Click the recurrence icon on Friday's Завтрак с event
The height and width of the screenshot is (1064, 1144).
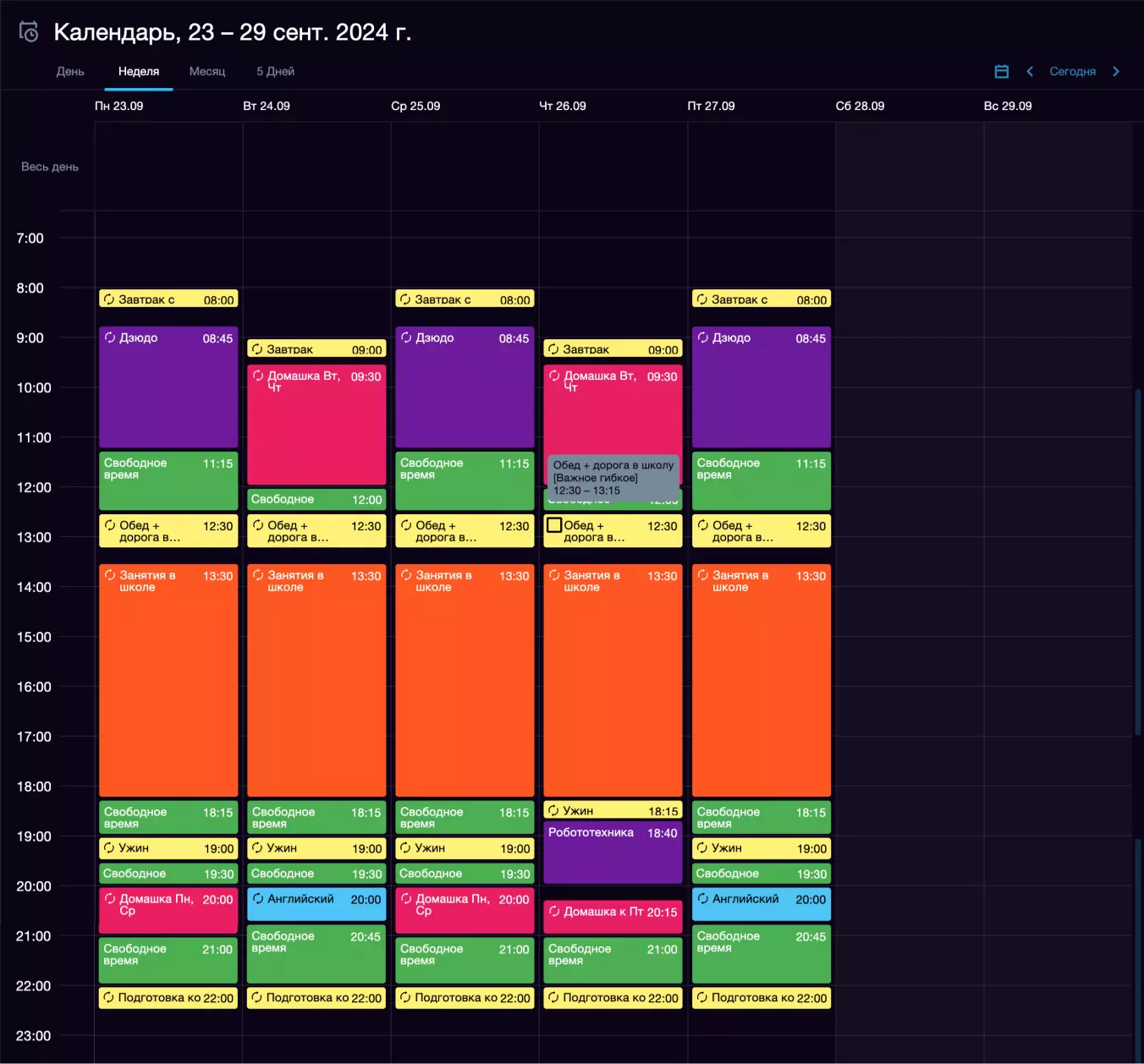[702, 299]
